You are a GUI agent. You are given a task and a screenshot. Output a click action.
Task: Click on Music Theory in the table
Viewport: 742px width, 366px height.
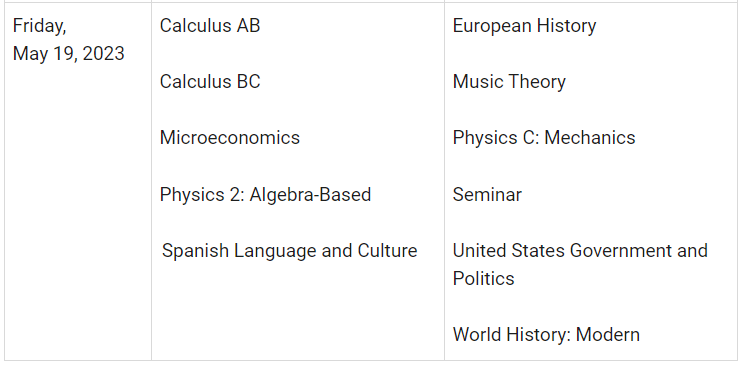(x=509, y=82)
